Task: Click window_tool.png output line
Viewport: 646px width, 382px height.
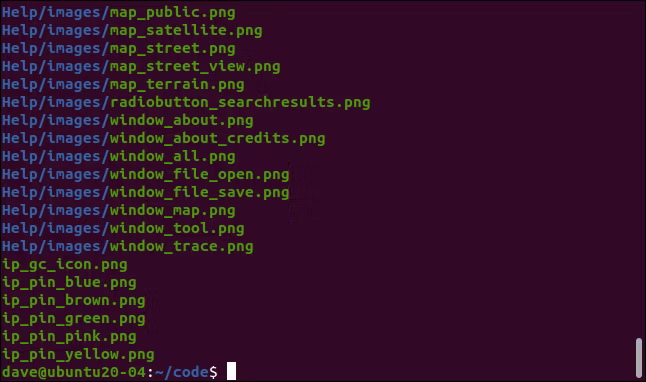Action: click(x=123, y=229)
